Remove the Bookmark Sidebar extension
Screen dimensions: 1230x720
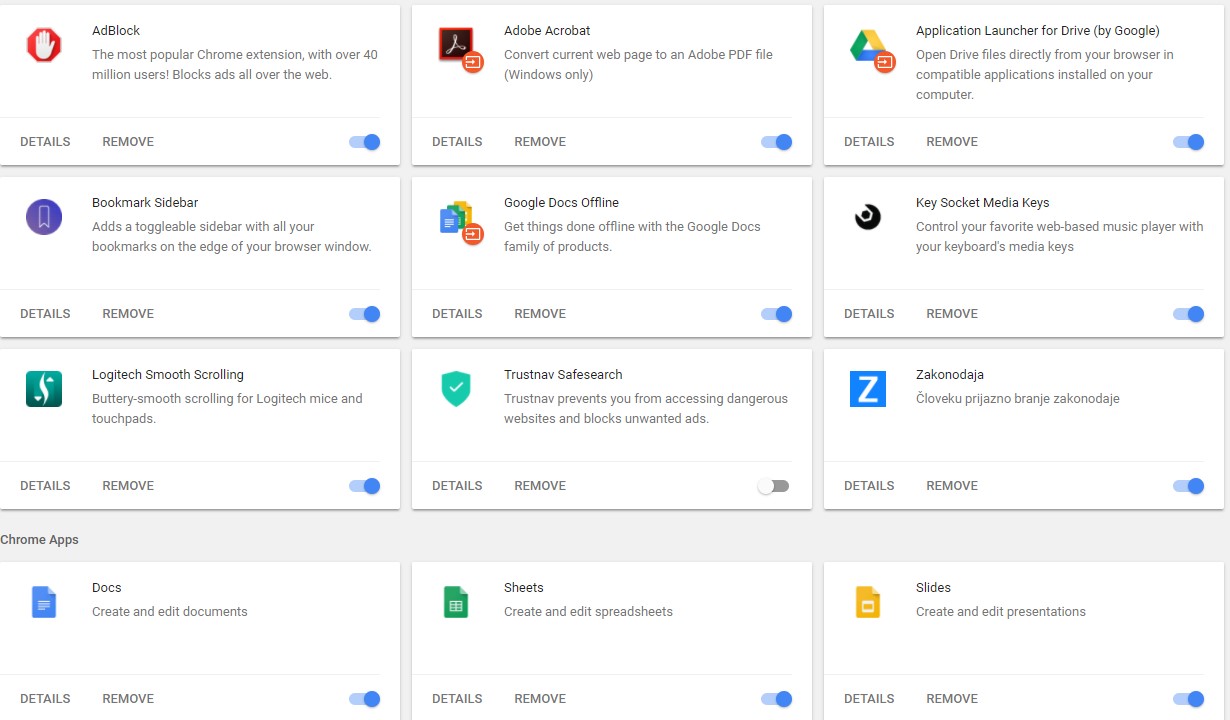[x=128, y=314]
